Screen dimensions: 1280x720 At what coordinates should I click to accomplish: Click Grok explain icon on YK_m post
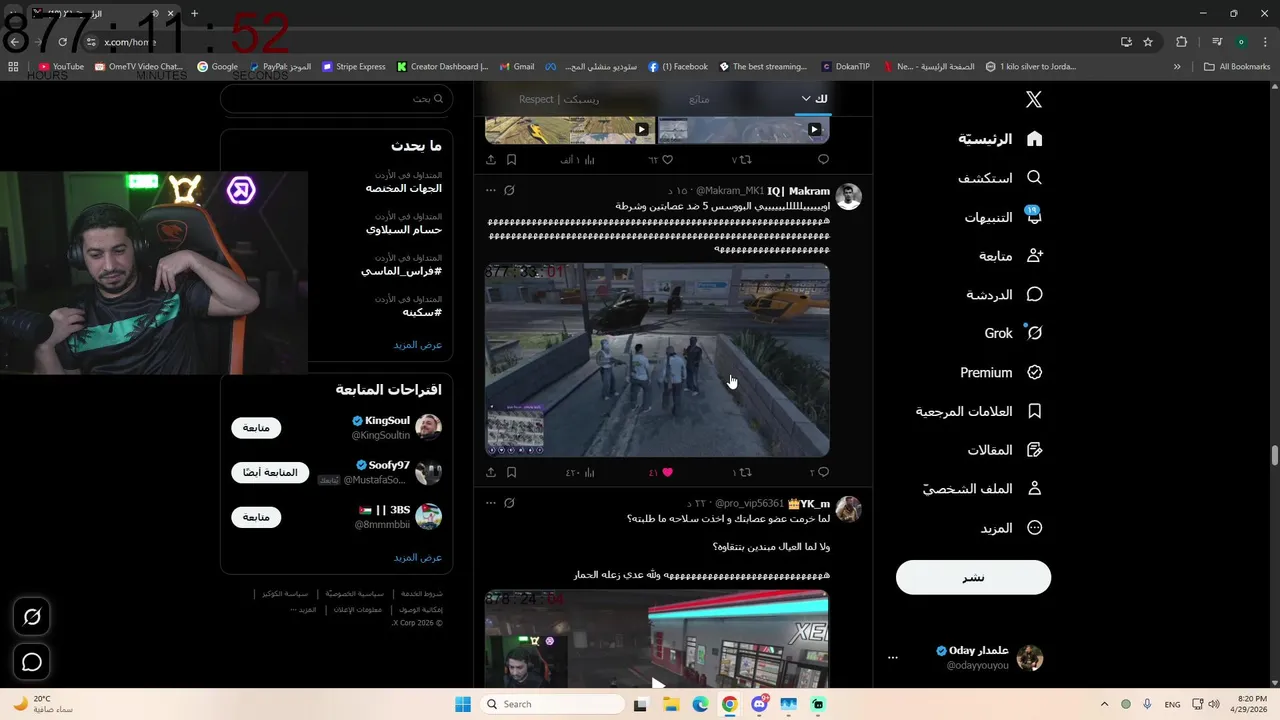(x=509, y=503)
